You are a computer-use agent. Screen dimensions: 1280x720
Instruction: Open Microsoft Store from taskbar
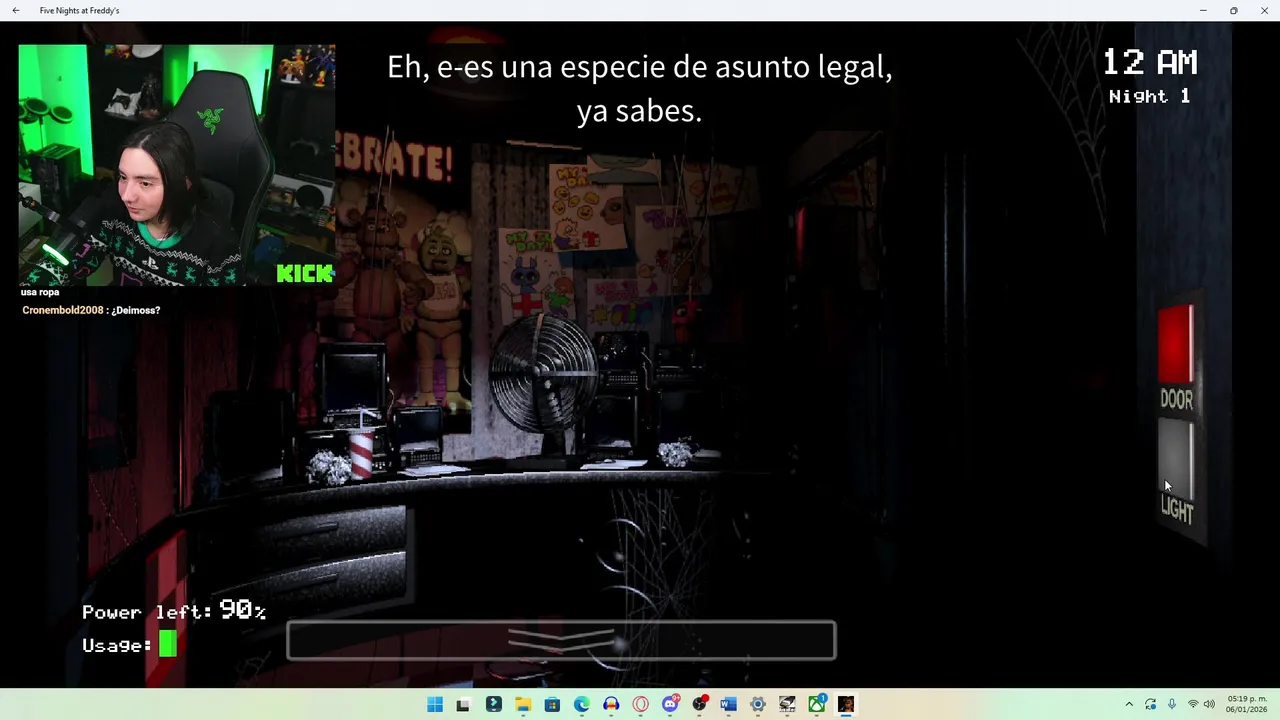[x=552, y=704]
